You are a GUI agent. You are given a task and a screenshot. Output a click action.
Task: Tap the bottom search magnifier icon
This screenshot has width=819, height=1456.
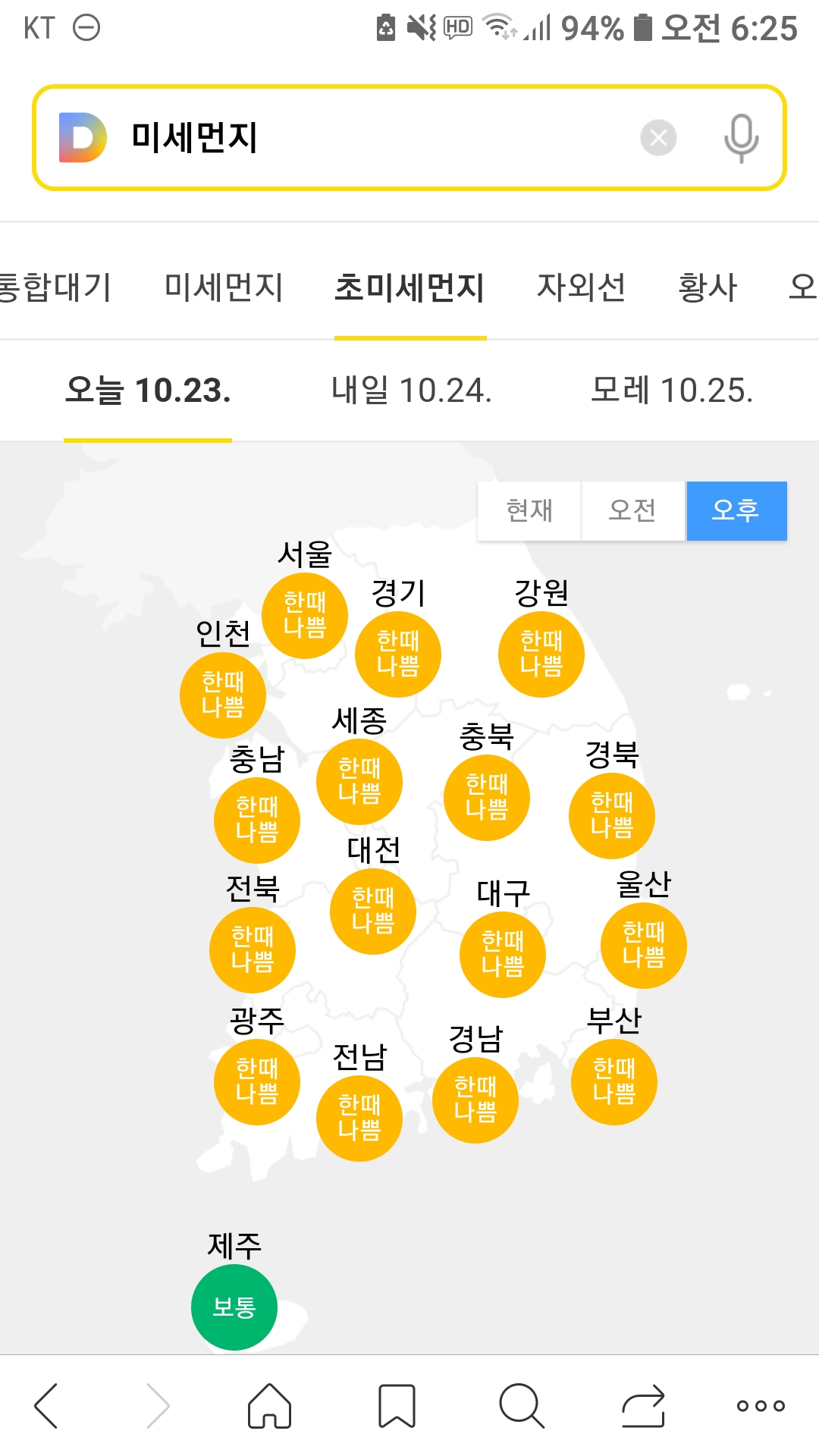[521, 1405]
